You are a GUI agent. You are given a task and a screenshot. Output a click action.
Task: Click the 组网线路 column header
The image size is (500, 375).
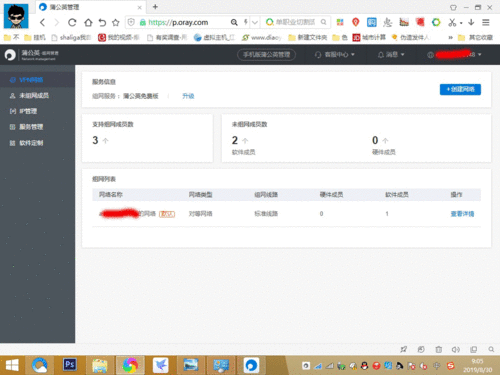tap(266, 194)
